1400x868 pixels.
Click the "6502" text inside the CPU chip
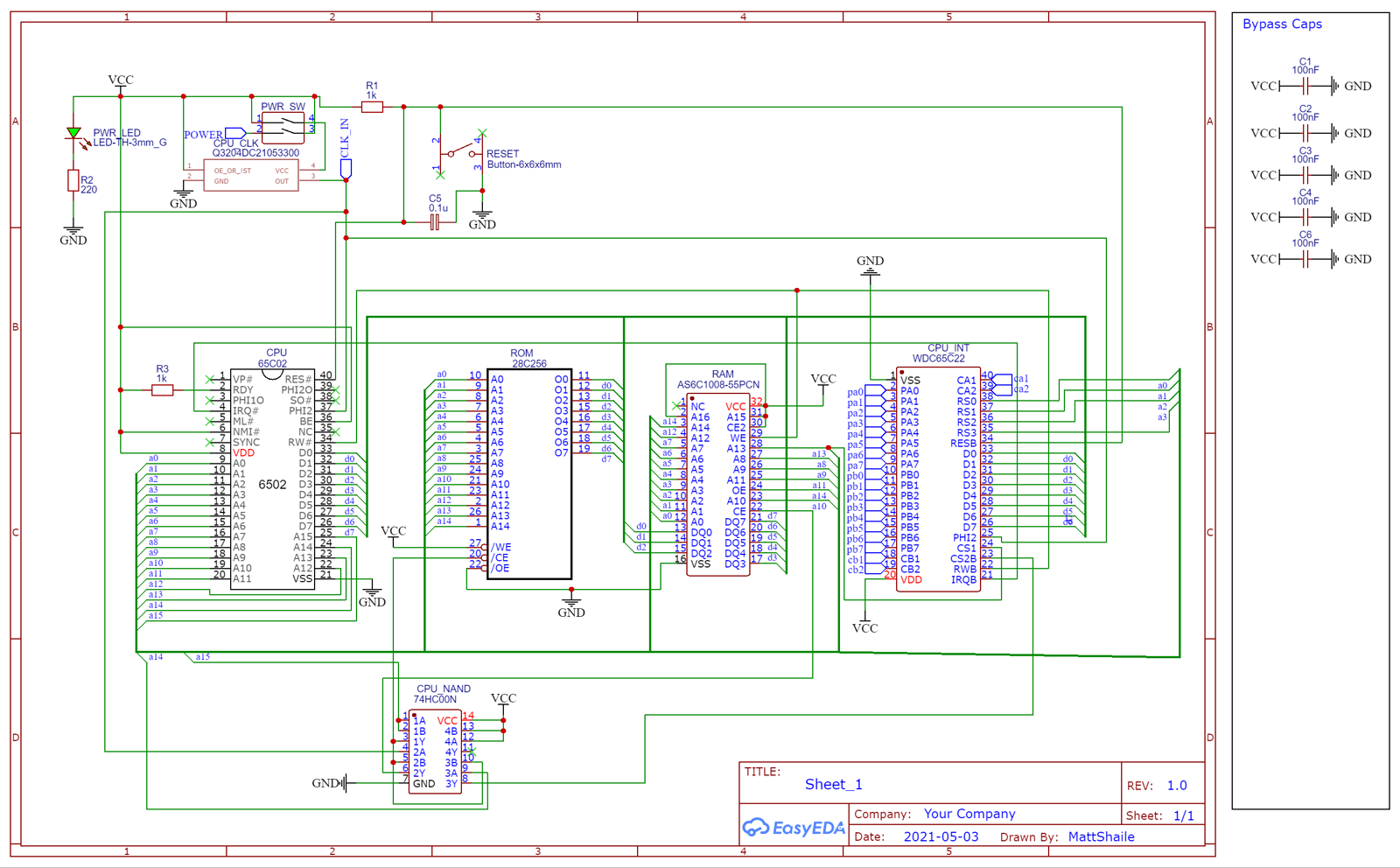[x=272, y=485]
